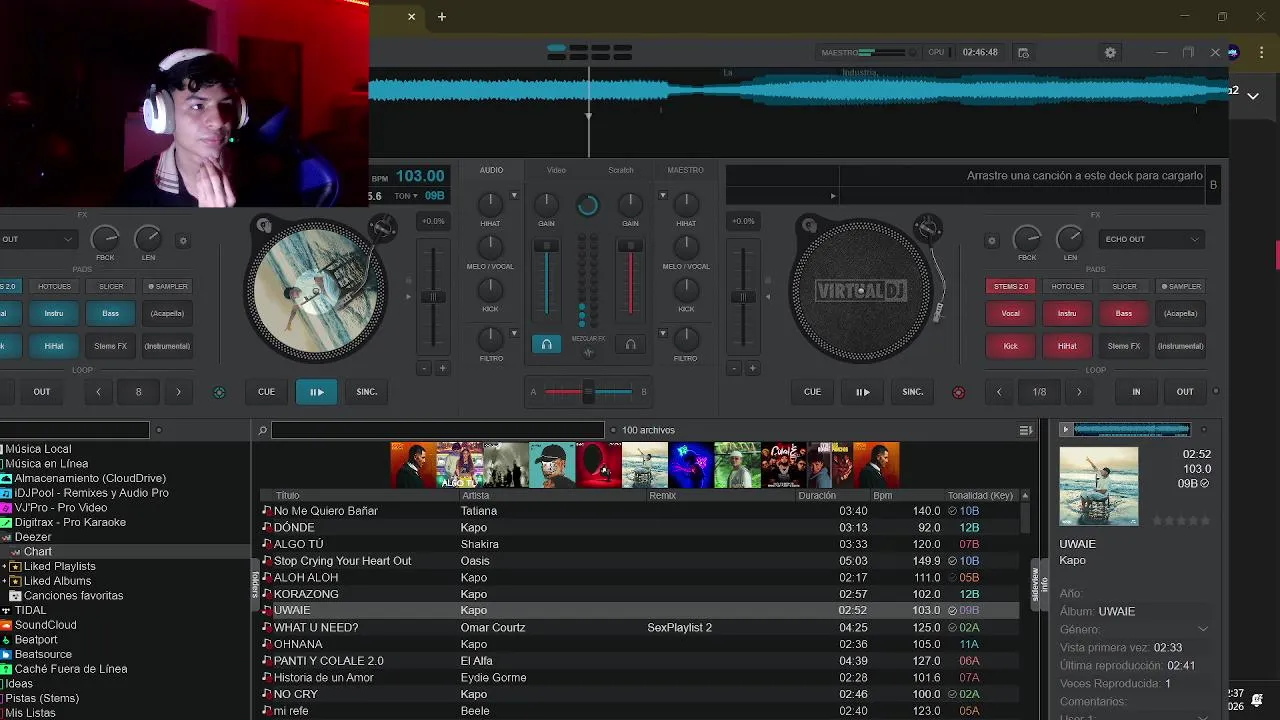Enable headphone cue for deck B

[630, 344]
